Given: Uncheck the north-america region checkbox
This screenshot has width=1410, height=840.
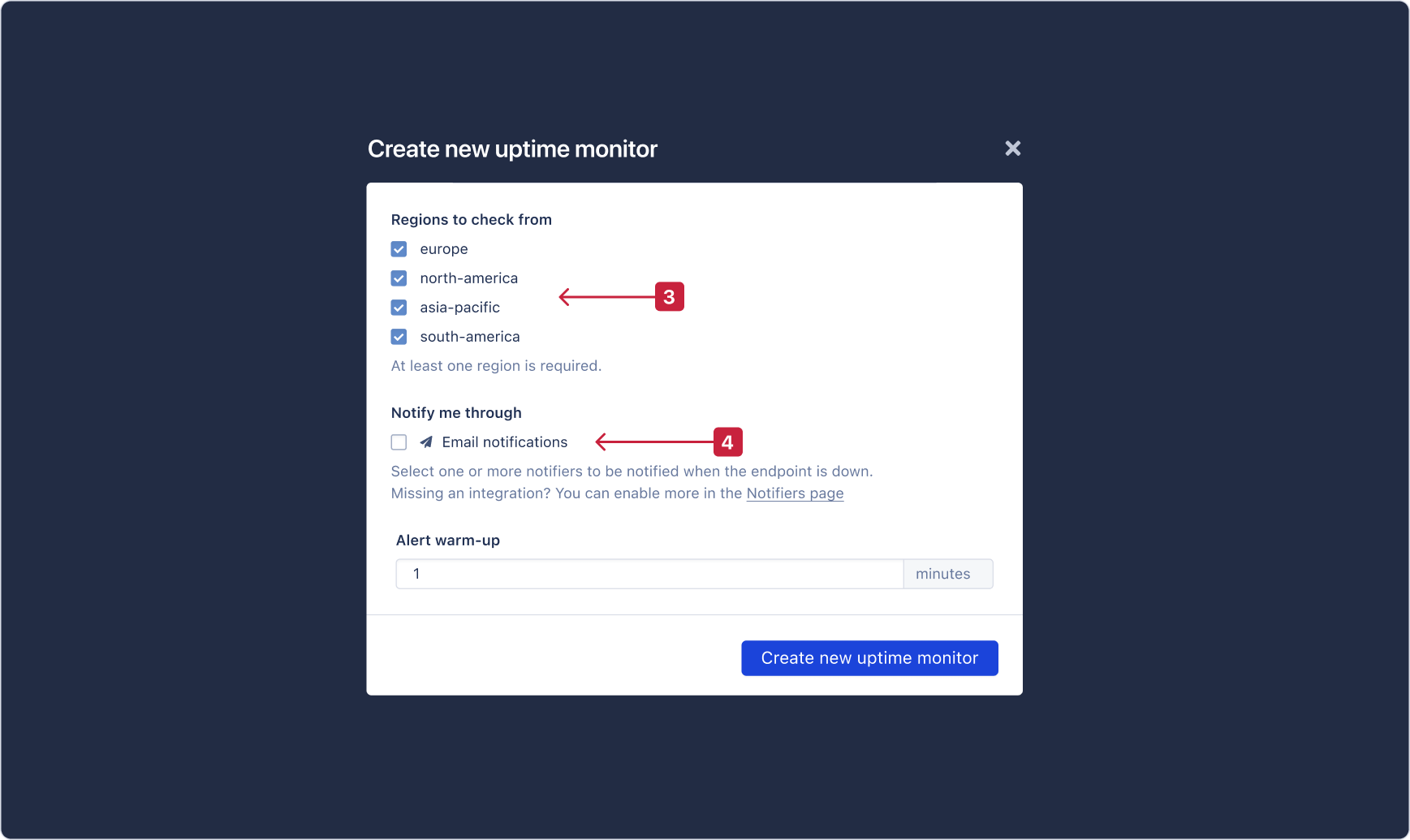Looking at the screenshot, I should pos(399,278).
